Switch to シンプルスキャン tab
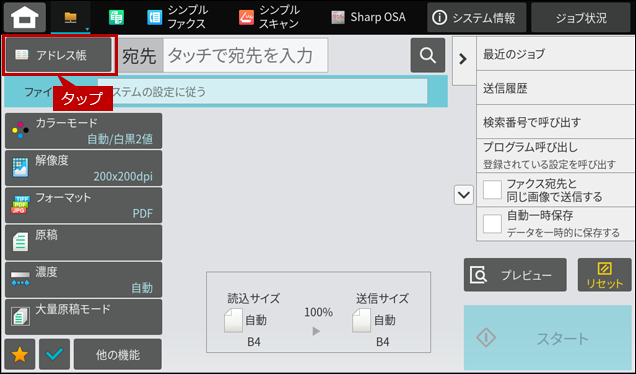 pyautogui.click(x=269, y=17)
